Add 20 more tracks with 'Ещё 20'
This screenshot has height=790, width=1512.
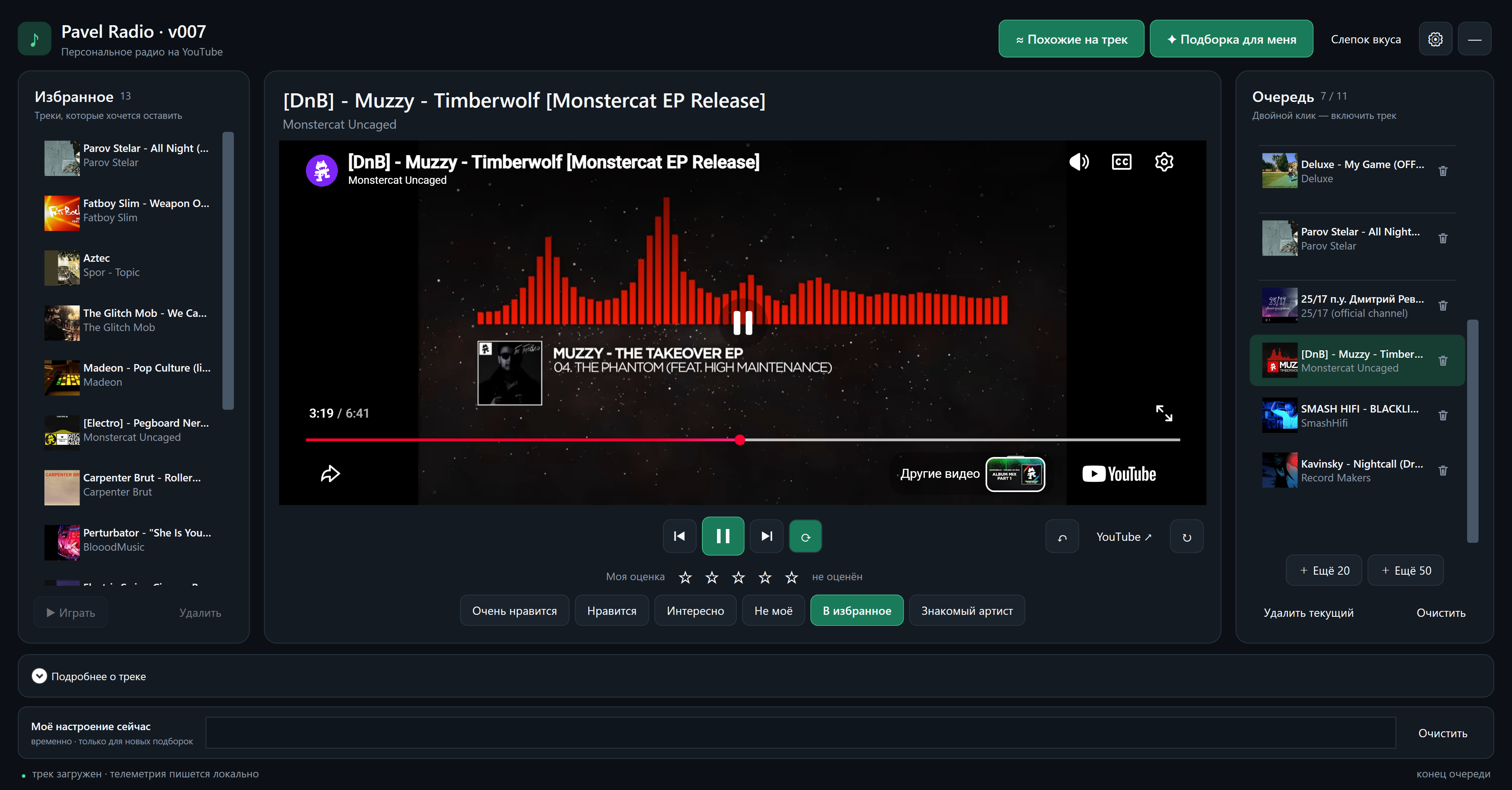point(1323,570)
